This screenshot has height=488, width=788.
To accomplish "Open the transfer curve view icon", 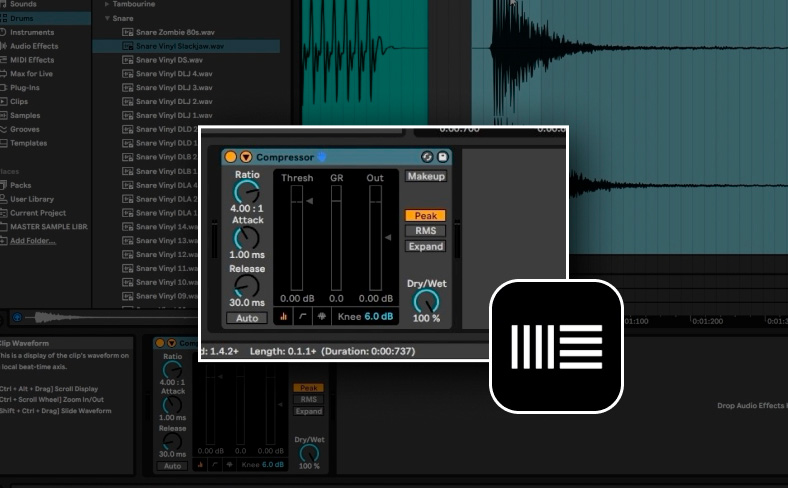I will [x=303, y=317].
